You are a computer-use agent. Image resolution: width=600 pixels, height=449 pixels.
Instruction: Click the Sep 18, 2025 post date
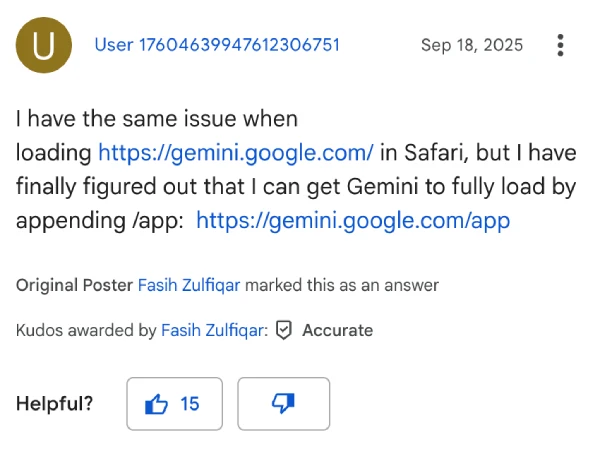click(465, 45)
